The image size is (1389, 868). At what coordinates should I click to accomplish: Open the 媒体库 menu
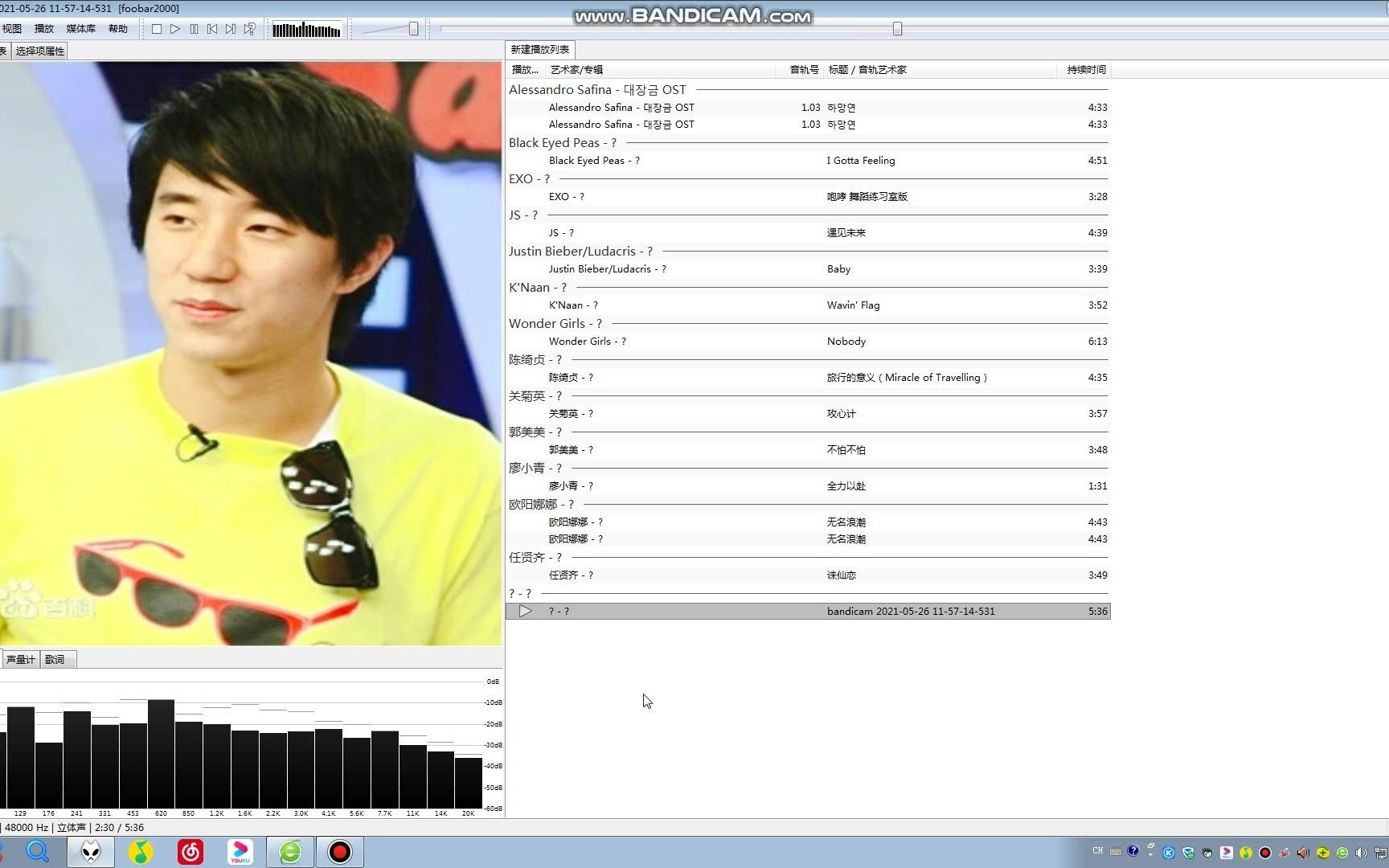pos(80,29)
